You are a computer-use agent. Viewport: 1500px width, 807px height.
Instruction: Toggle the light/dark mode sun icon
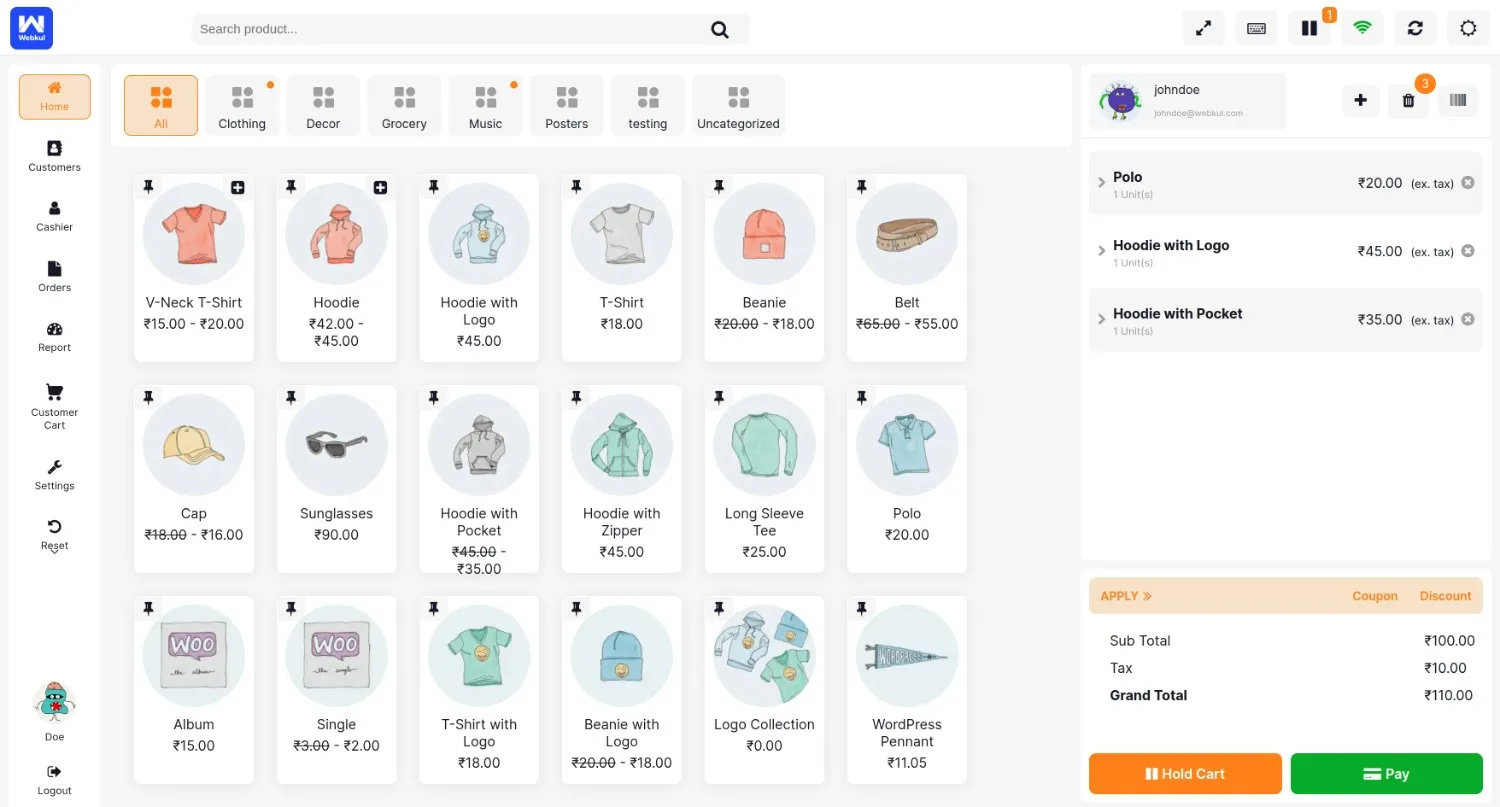tap(1468, 28)
